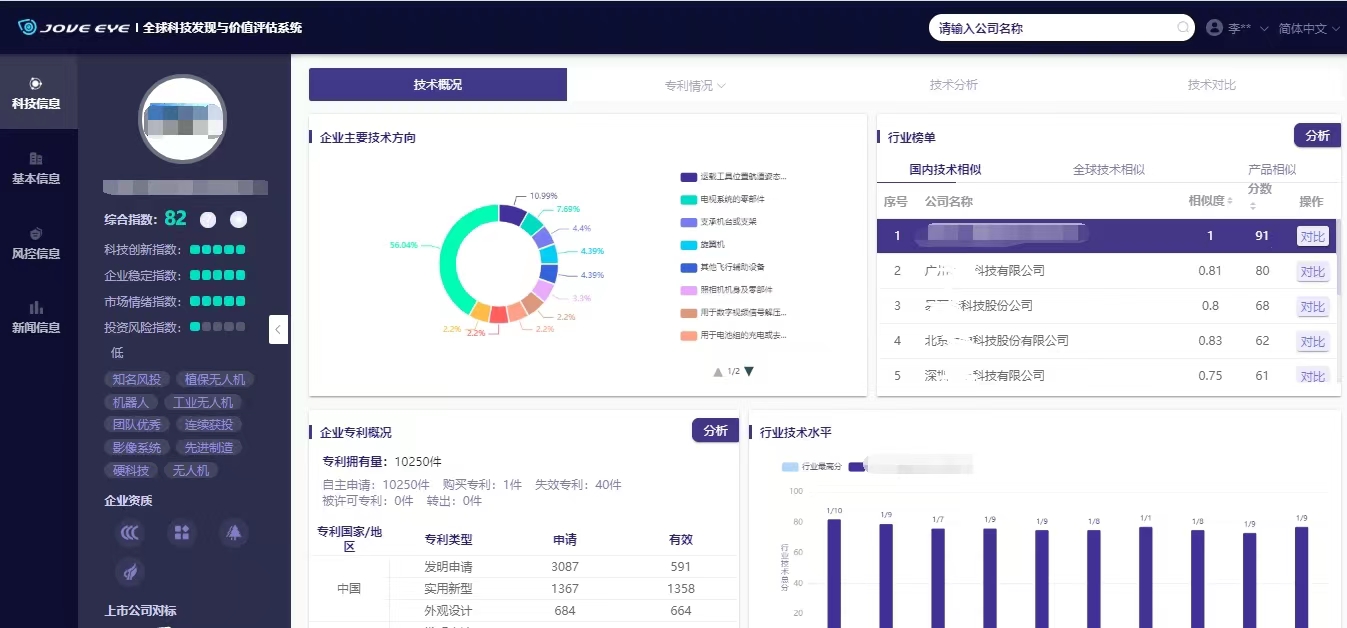Open the 简体中文 language dropdown
1347x628 pixels.
1309,29
